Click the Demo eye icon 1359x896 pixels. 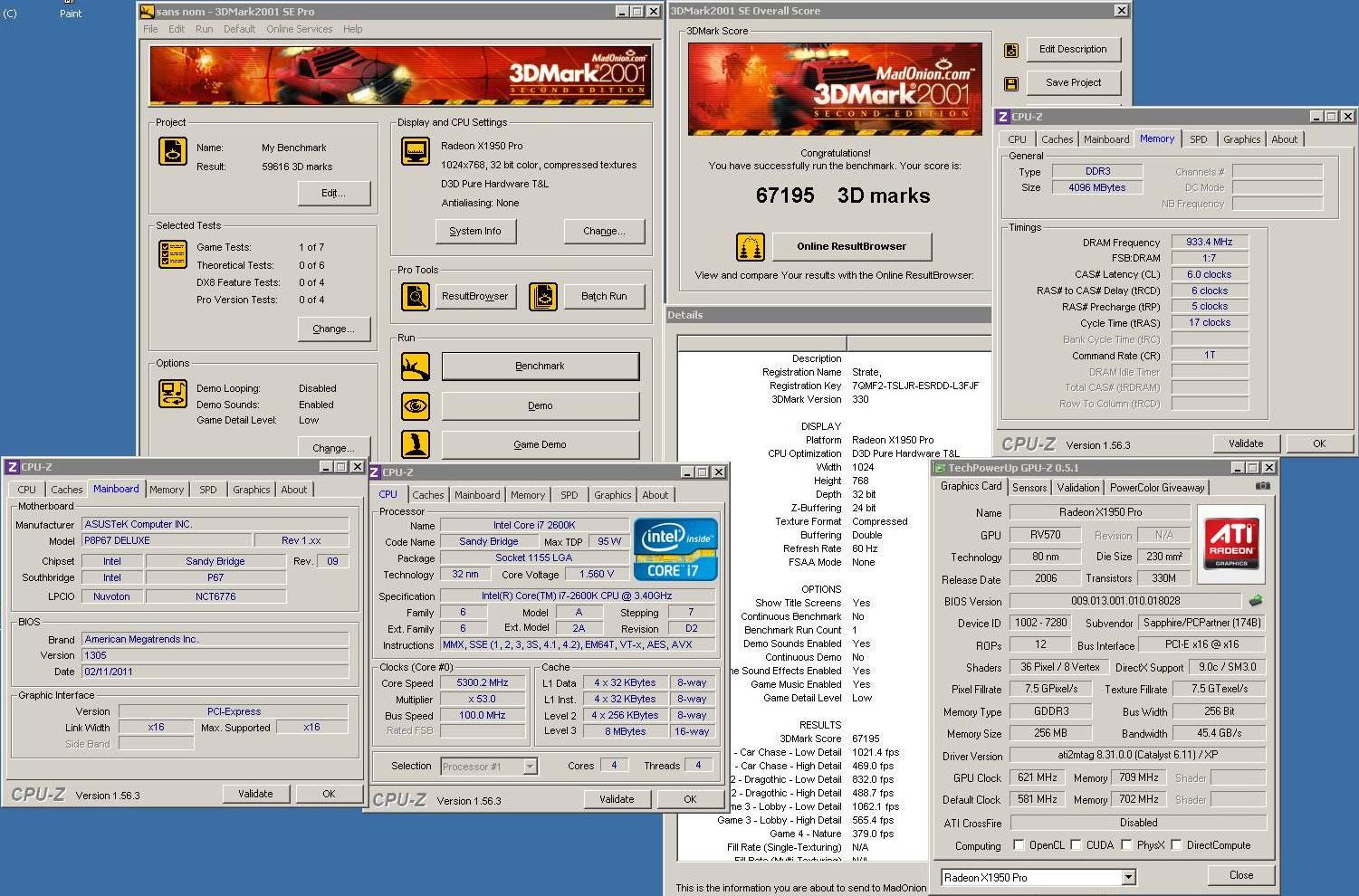click(416, 405)
